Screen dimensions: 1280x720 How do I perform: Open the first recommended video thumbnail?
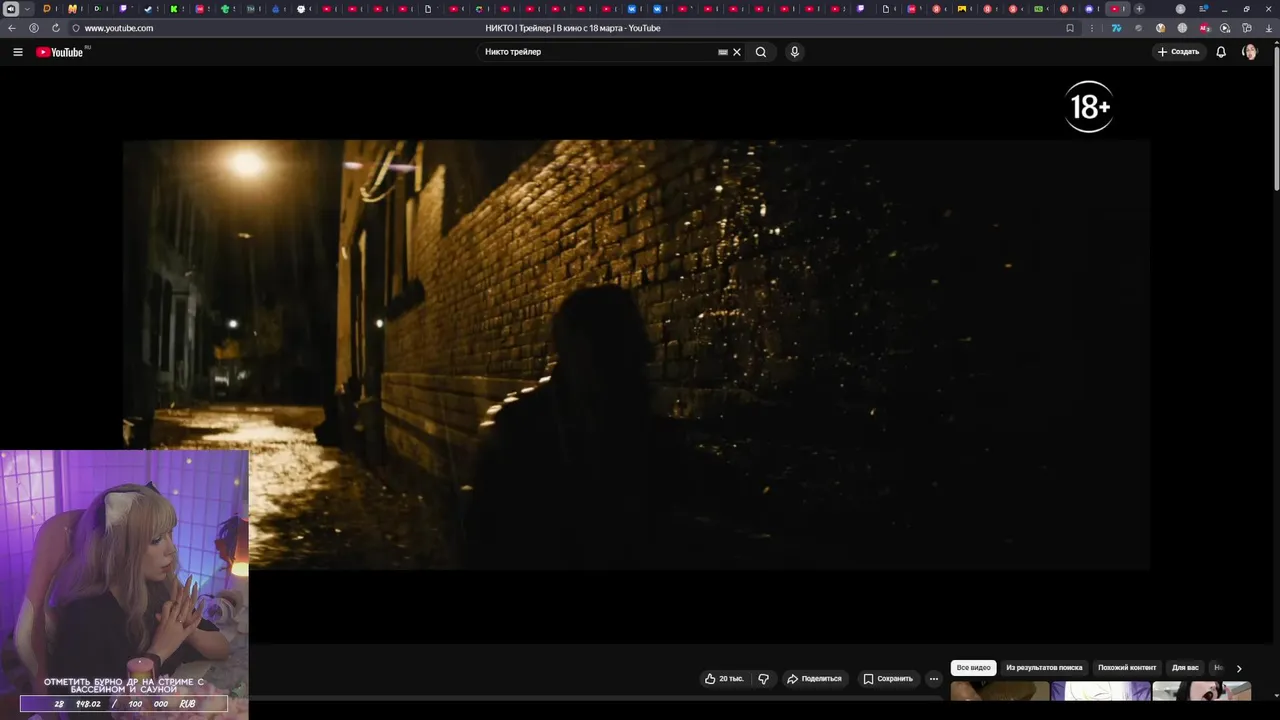(1000, 691)
